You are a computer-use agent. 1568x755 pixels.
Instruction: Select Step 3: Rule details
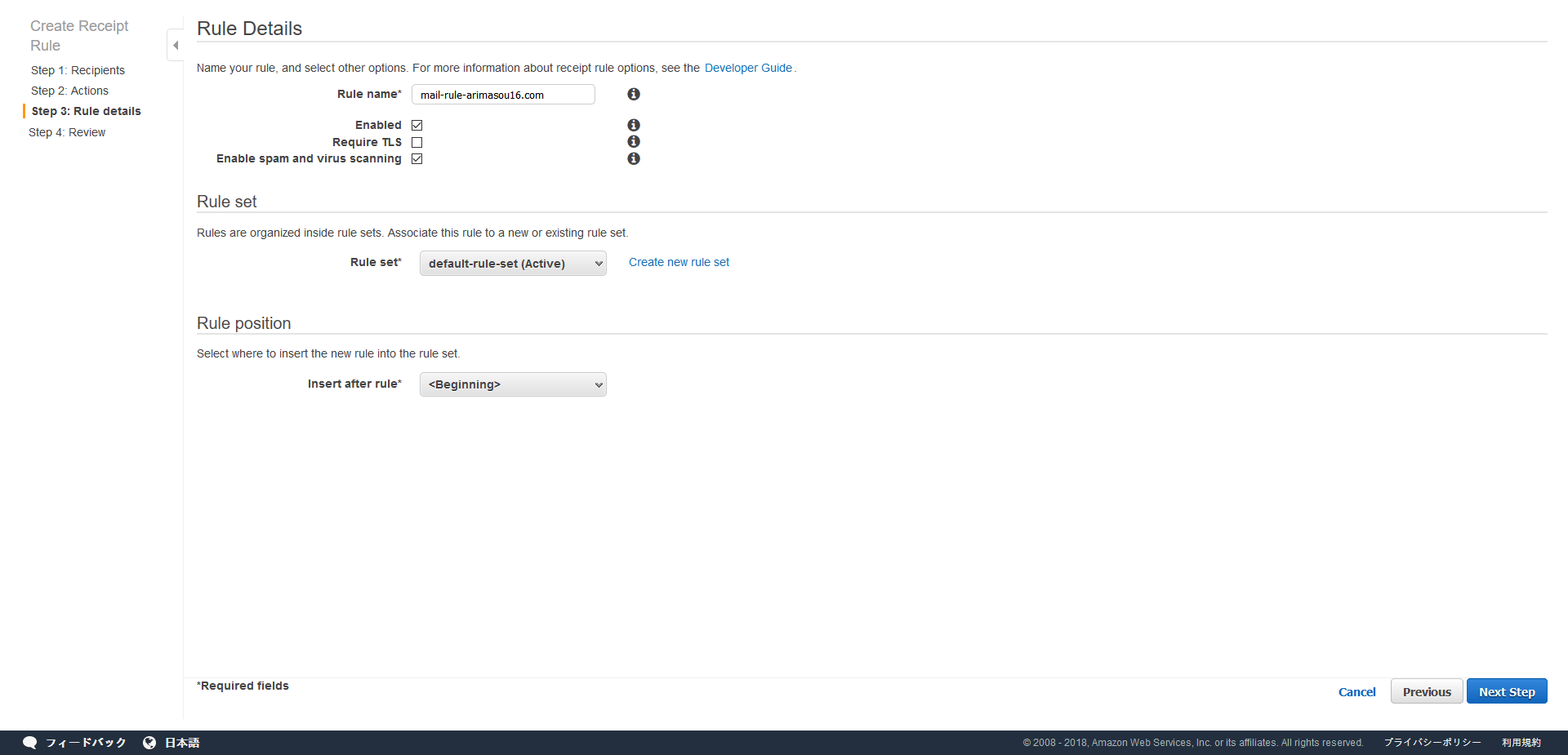pyautogui.click(x=86, y=111)
